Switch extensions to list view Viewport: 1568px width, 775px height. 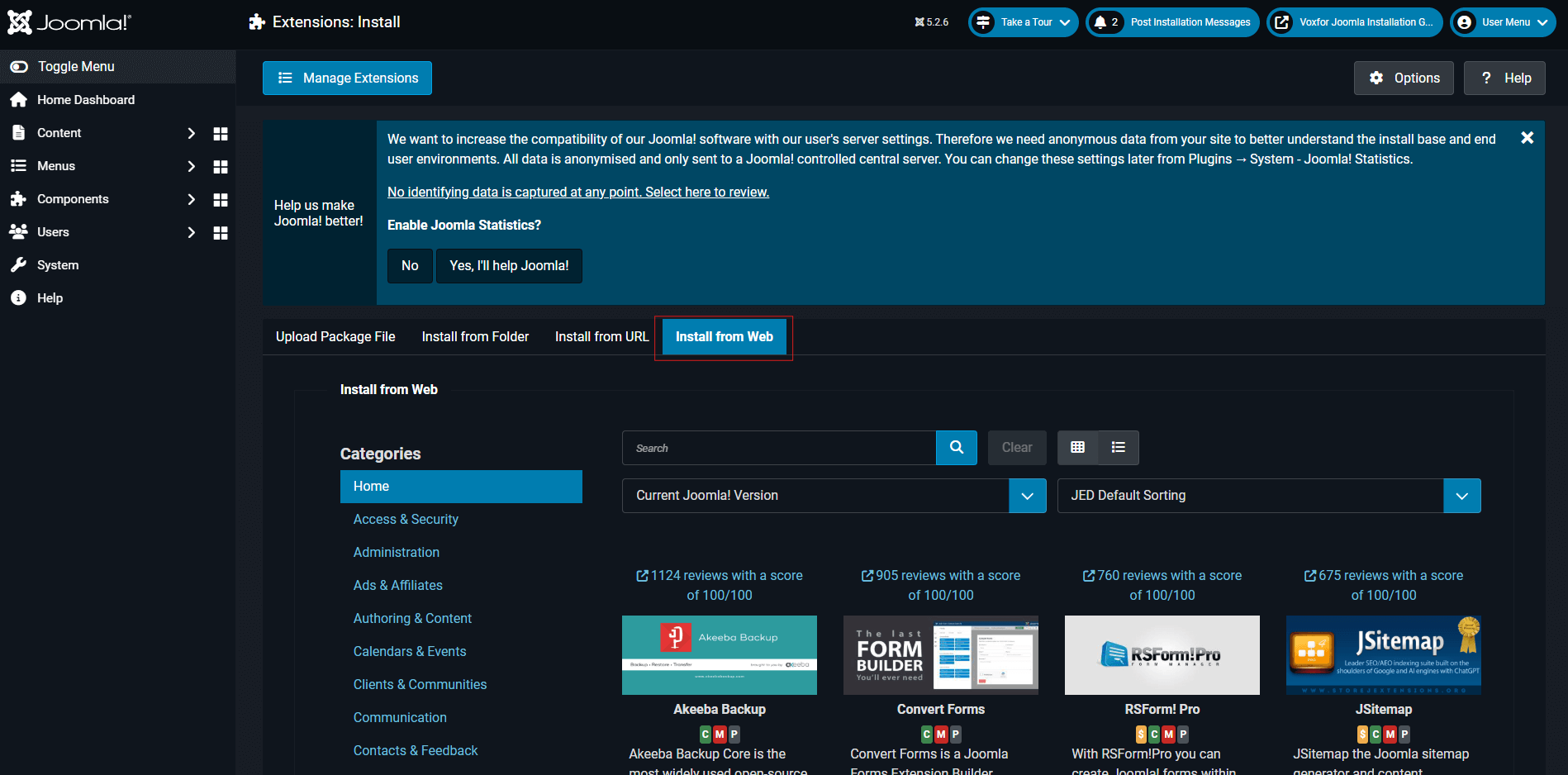tap(1118, 447)
